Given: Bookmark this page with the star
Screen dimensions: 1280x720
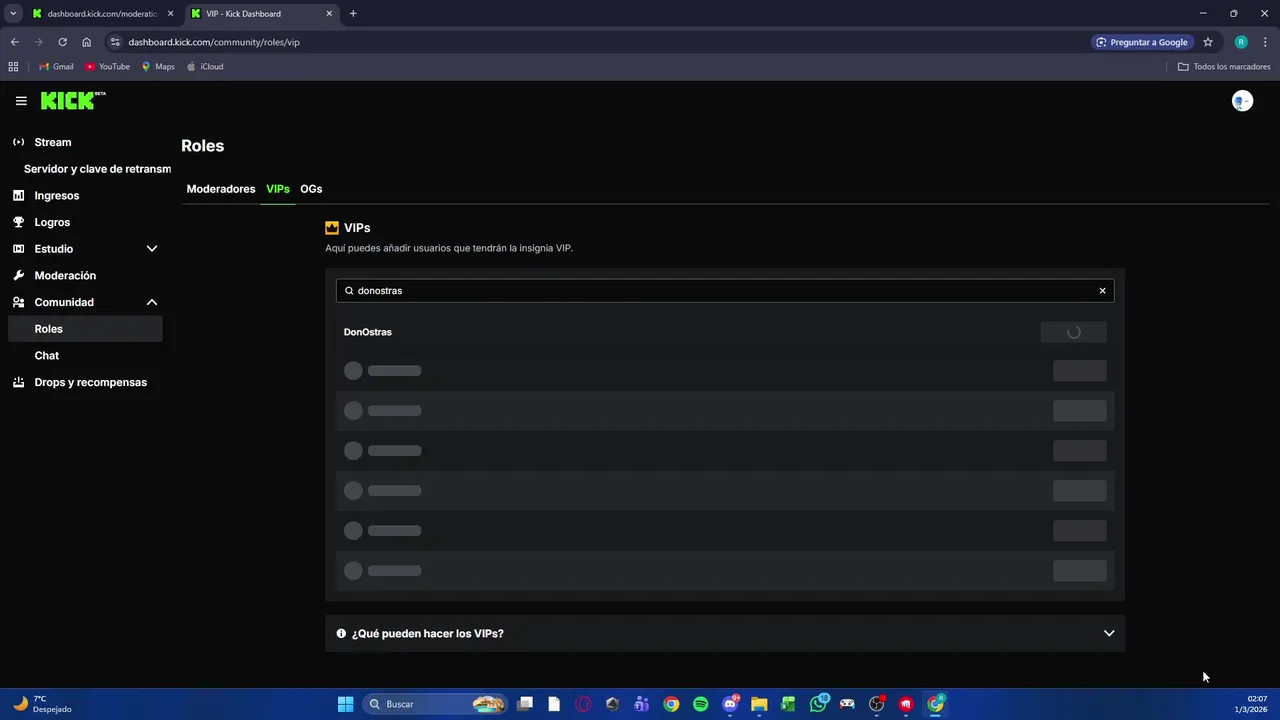Looking at the screenshot, I should (1208, 42).
